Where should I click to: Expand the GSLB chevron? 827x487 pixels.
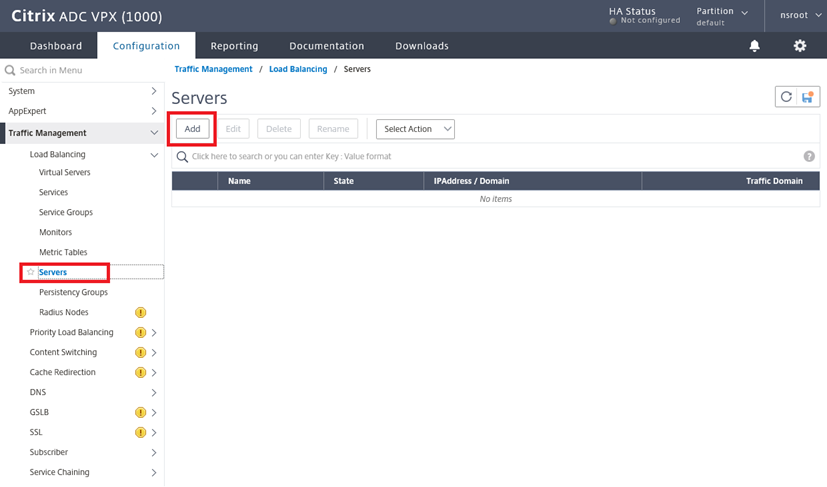[154, 413]
